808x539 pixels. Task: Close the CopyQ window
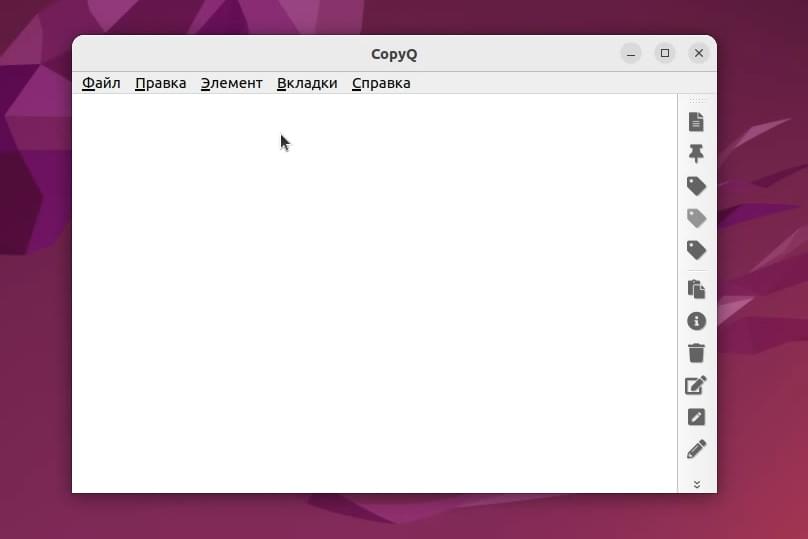699,53
